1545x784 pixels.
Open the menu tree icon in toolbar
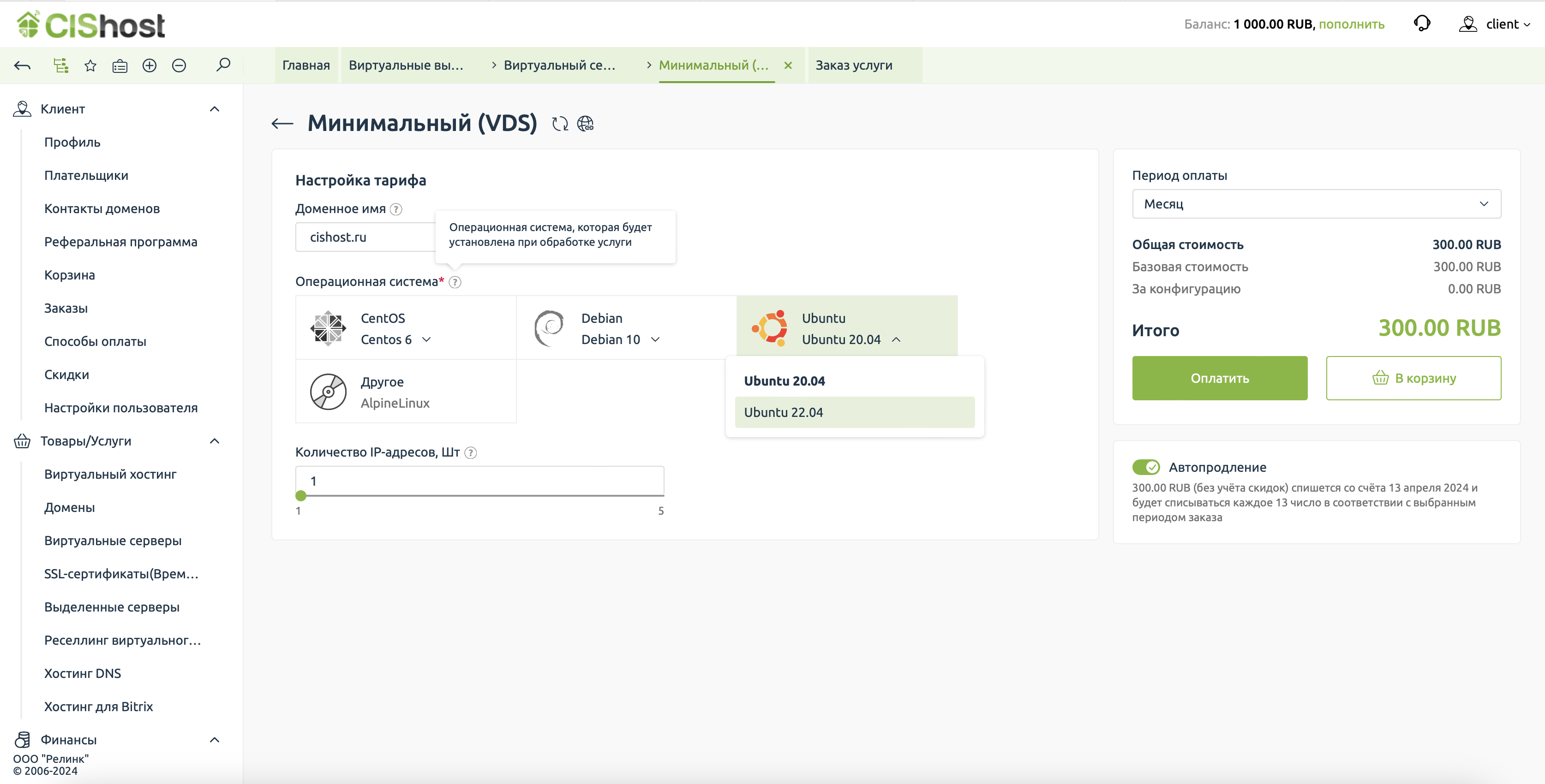(x=60, y=65)
